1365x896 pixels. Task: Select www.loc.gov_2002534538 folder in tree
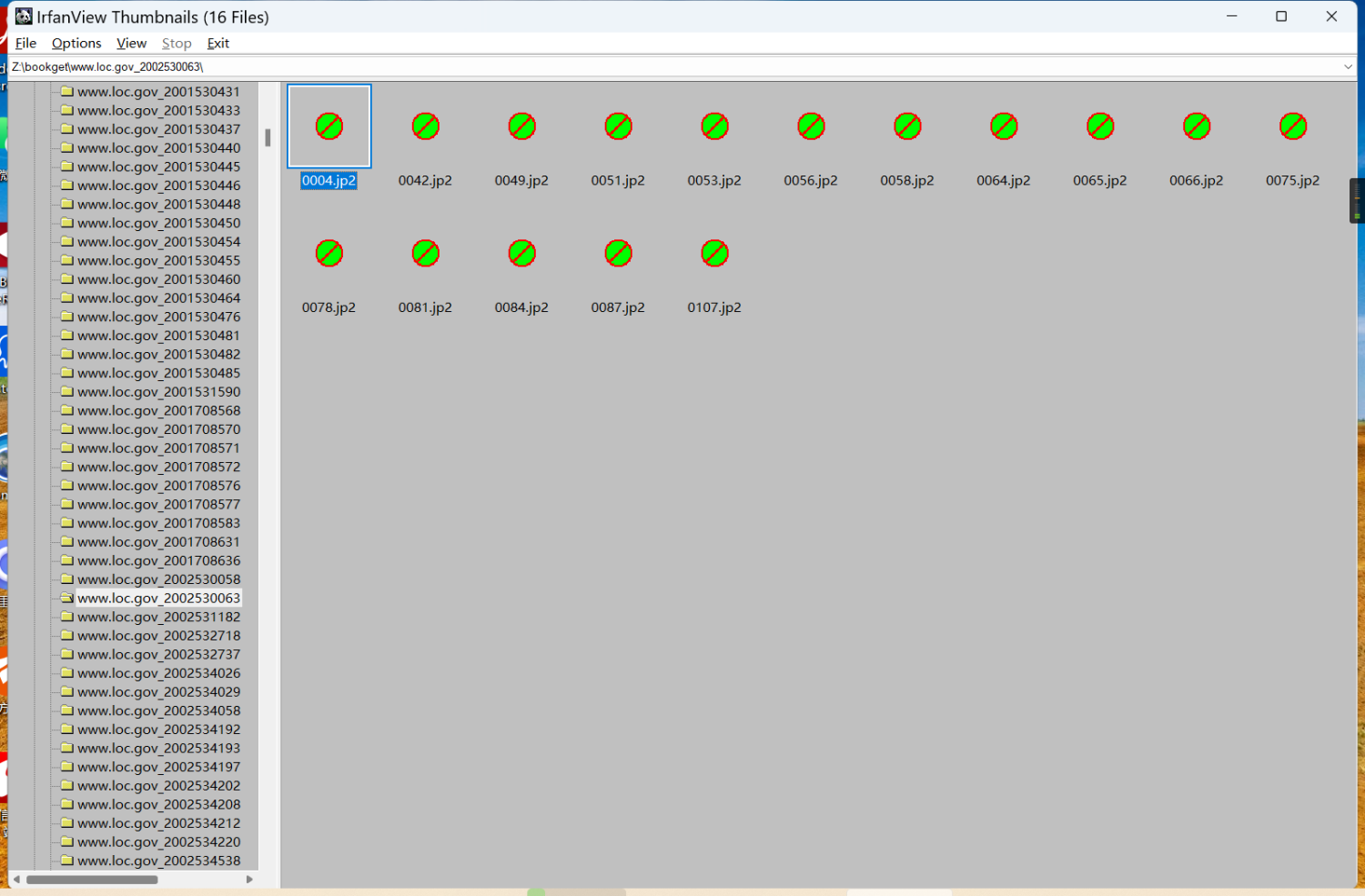(x=158, y=861)
